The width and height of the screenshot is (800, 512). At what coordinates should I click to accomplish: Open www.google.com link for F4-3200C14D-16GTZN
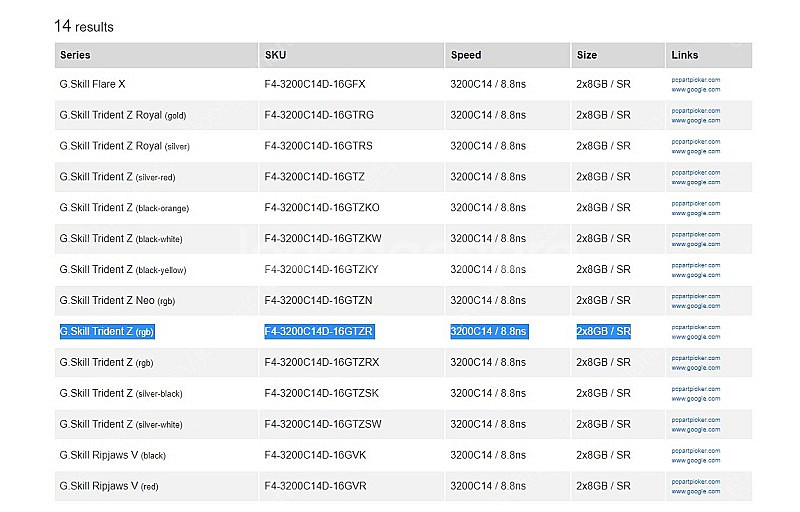click(x=695, y=306)
